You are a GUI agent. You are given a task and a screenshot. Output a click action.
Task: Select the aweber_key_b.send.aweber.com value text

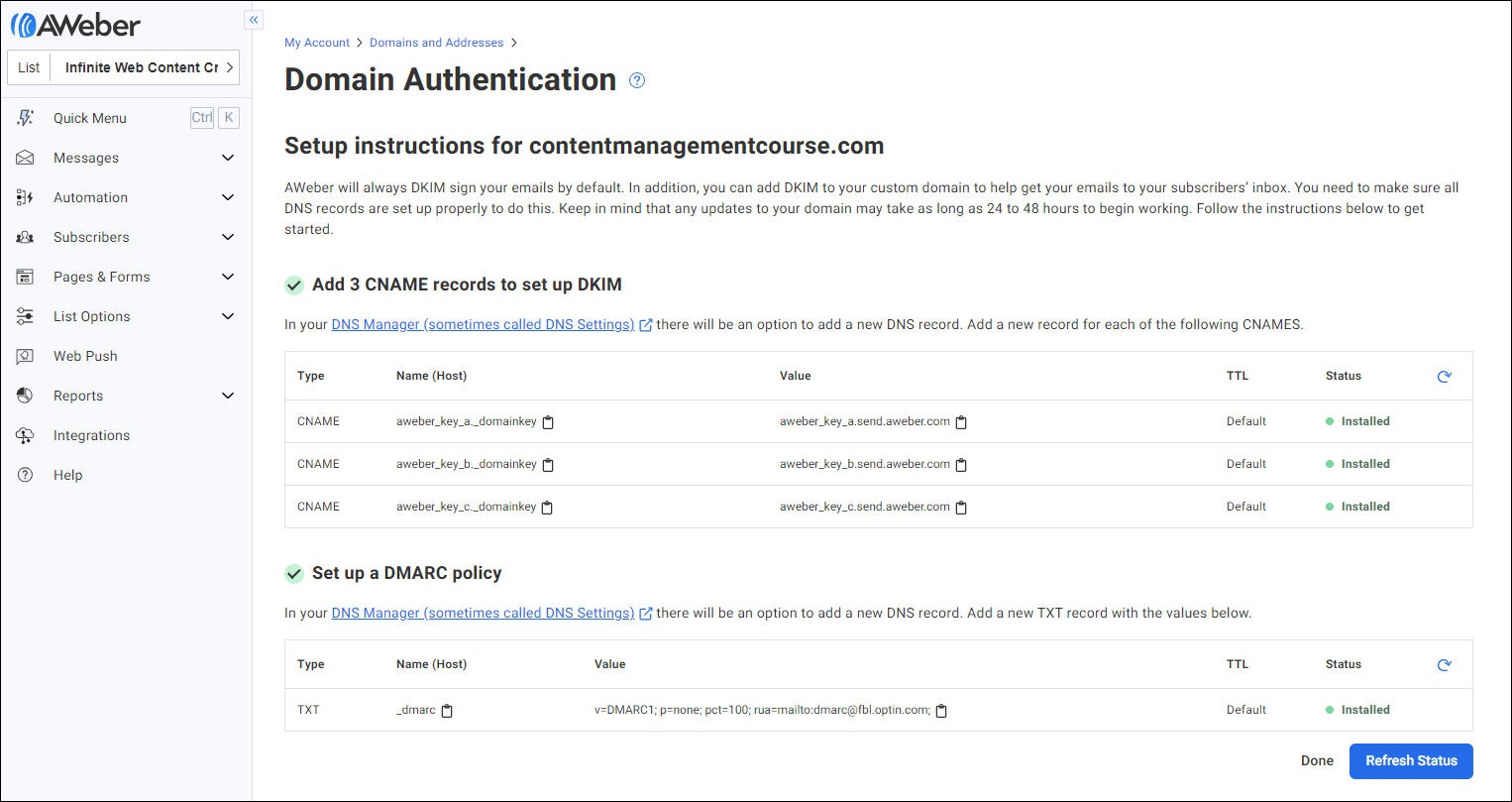tap(864, 464)
